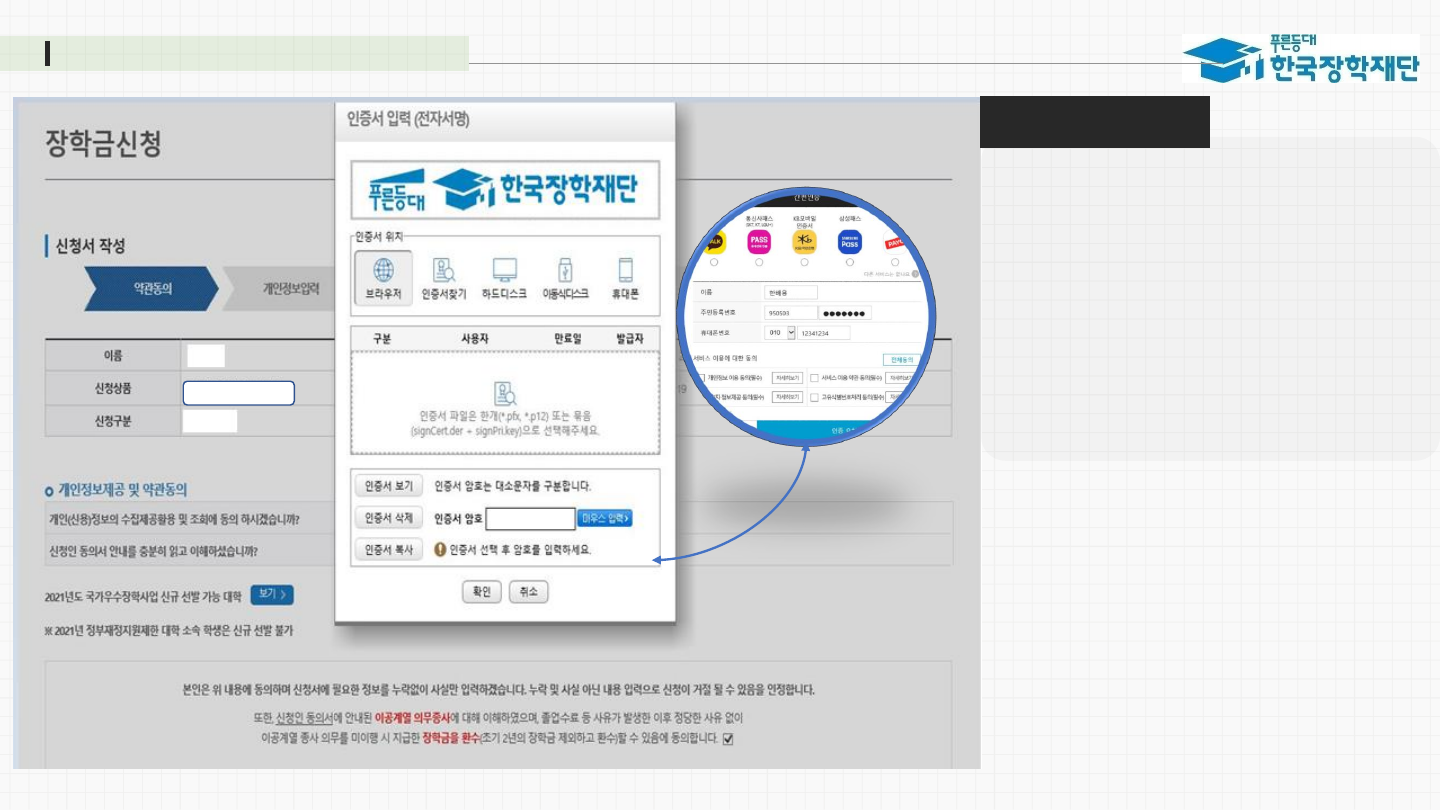Click the 인증서찾기 certificate search icon

click(443, 278)
